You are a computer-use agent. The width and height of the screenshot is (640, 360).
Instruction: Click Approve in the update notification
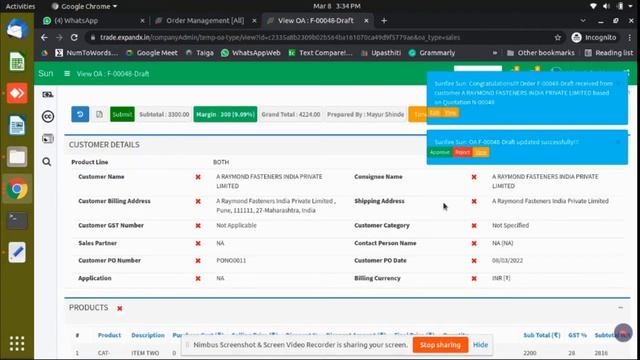[x=440, y=152]
